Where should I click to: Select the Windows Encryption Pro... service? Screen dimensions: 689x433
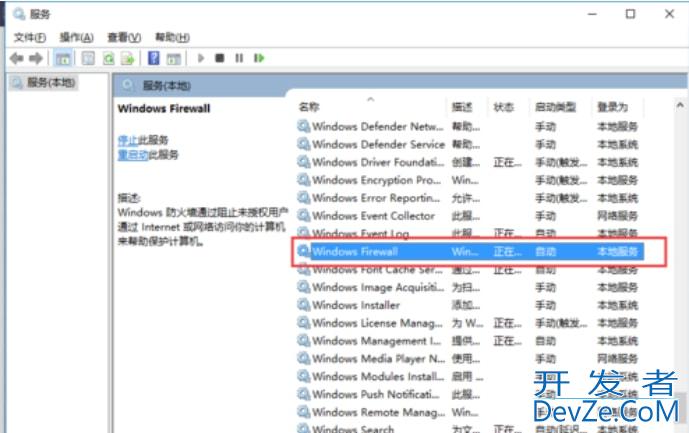click(x=376, y=180)
